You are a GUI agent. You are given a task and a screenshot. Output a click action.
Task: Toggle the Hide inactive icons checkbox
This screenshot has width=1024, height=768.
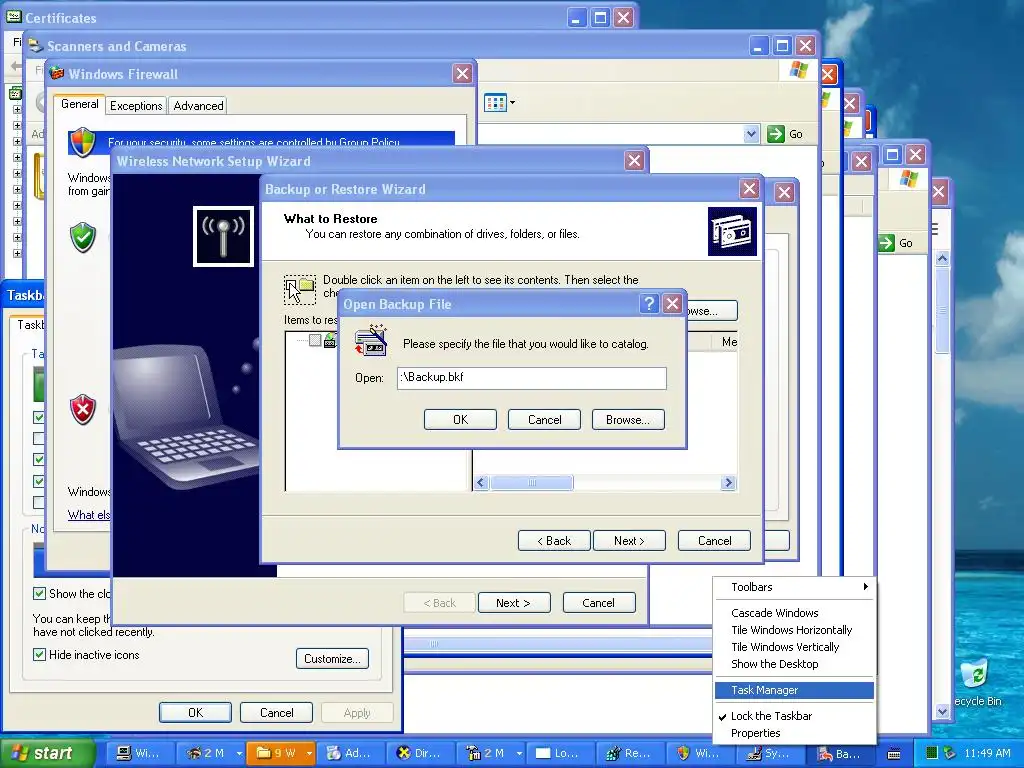point(39,654)
